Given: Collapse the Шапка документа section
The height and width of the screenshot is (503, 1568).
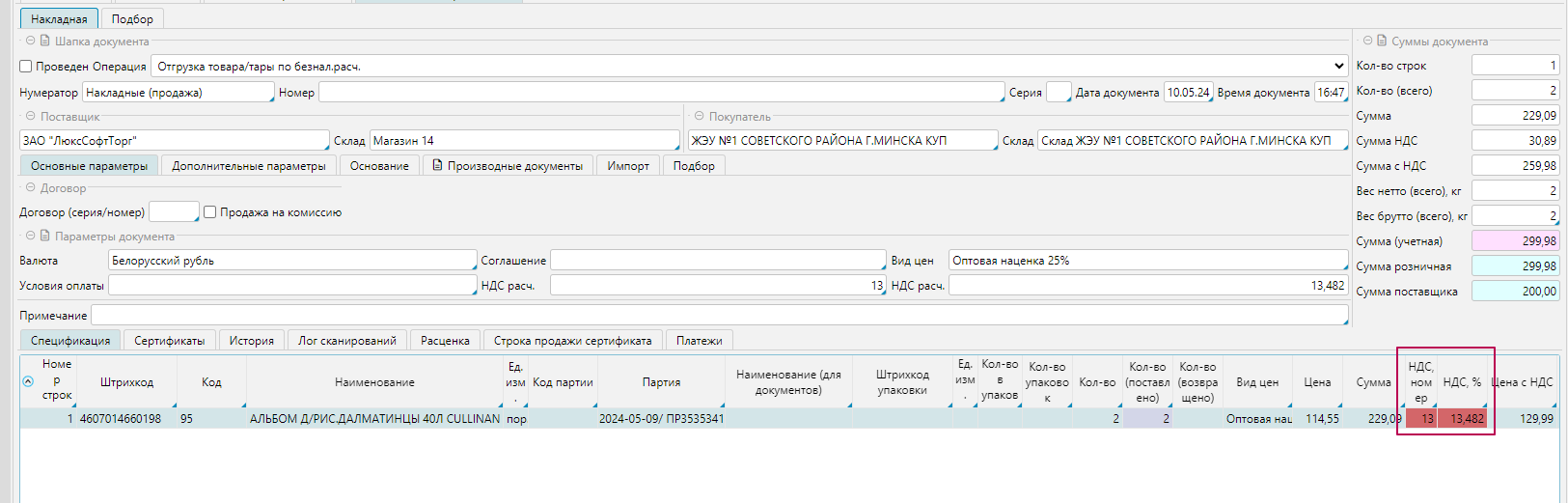Looking at the screenshot, I should click(x=31, y=41).
